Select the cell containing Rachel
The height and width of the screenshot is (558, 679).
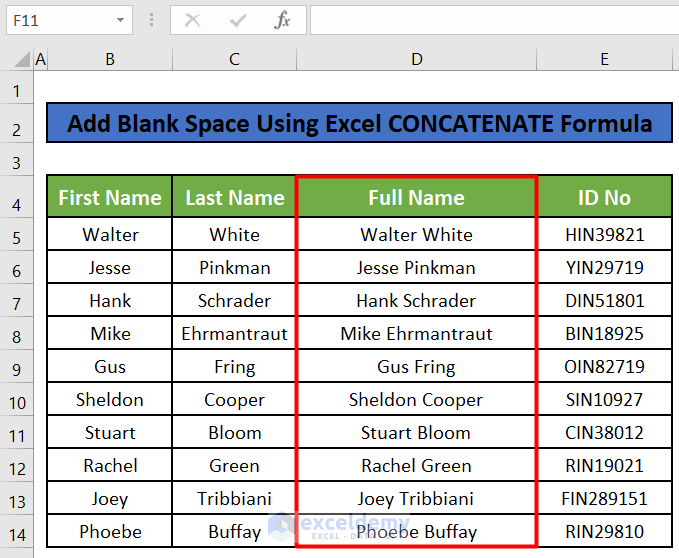[110, 465]
